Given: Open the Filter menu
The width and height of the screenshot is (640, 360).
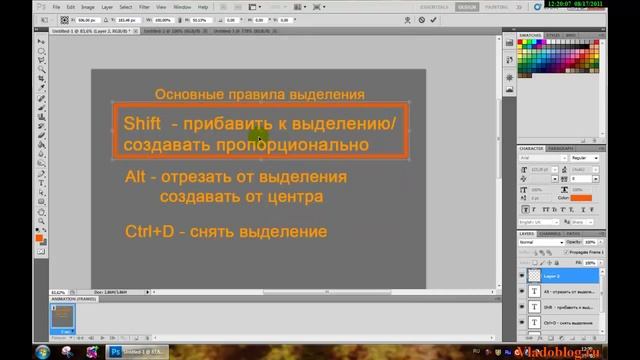Looking at the screenshot, I should pos(144,7).
